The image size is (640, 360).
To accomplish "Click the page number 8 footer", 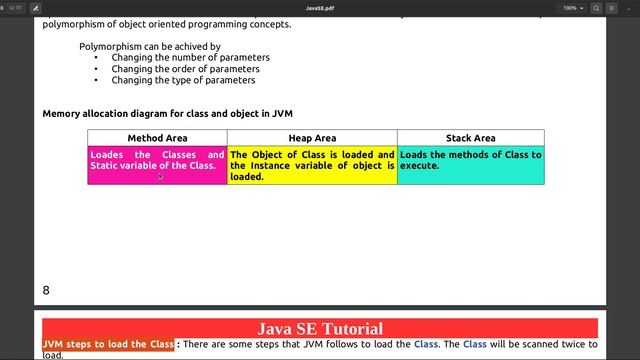I will (46, 290).
